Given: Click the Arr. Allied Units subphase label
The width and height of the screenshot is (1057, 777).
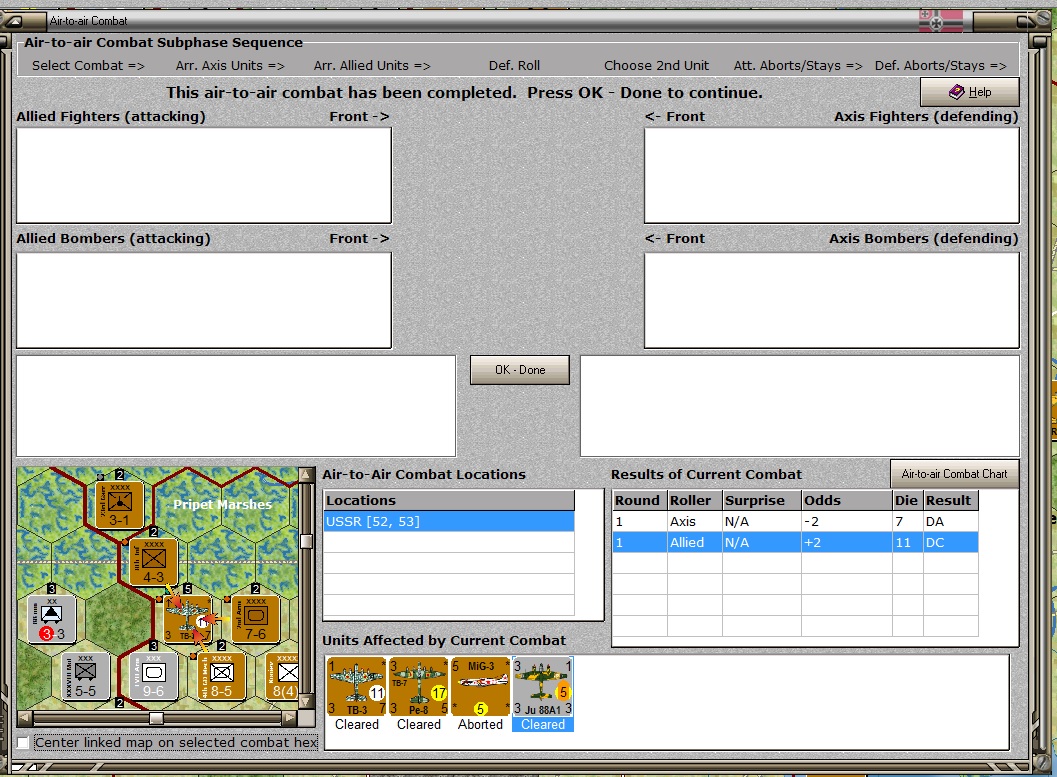Looking at the screenshot, I should point(372,65).
